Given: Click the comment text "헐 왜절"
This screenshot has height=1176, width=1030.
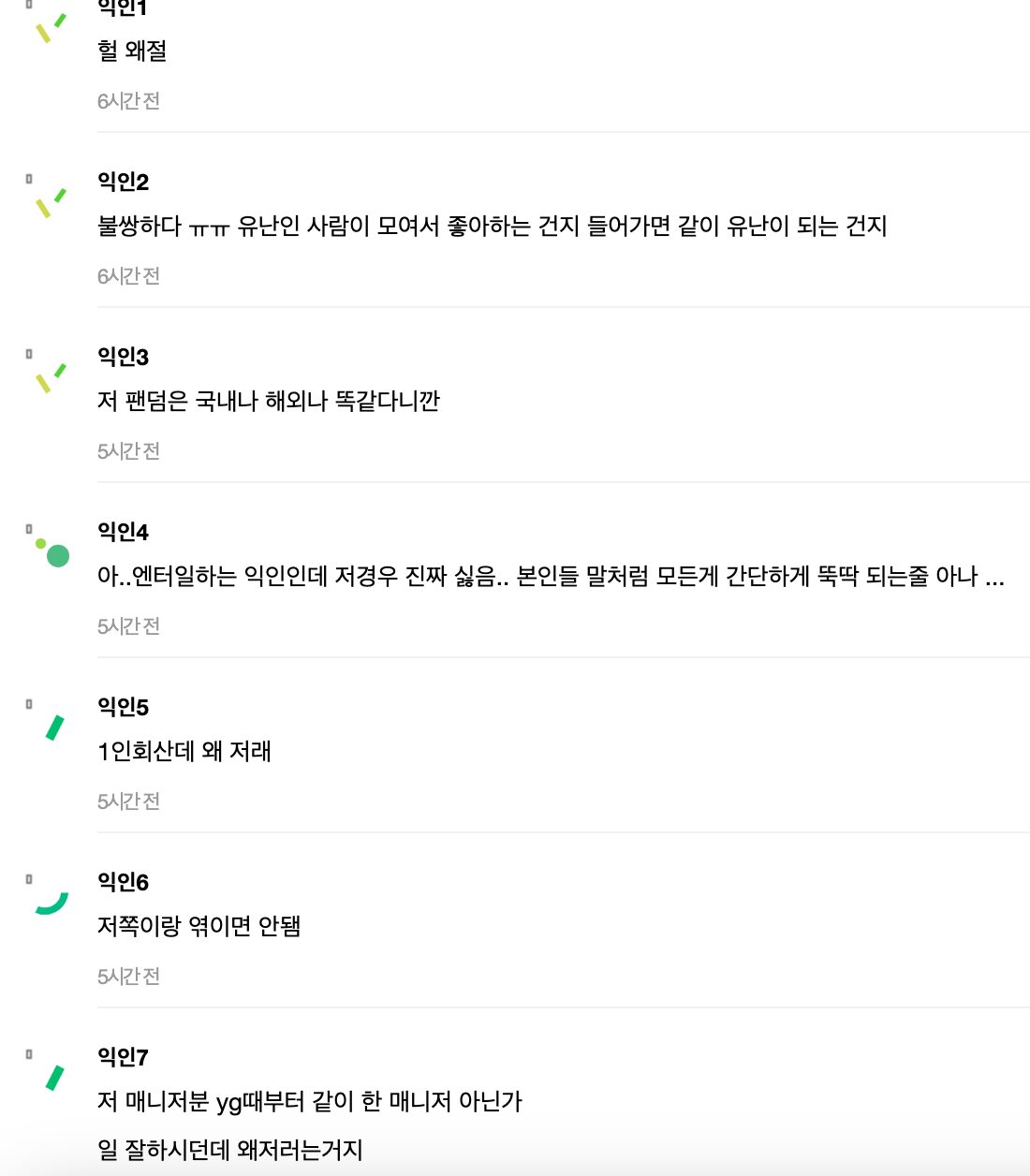Looking at the screenshot, I should (132, 51).
